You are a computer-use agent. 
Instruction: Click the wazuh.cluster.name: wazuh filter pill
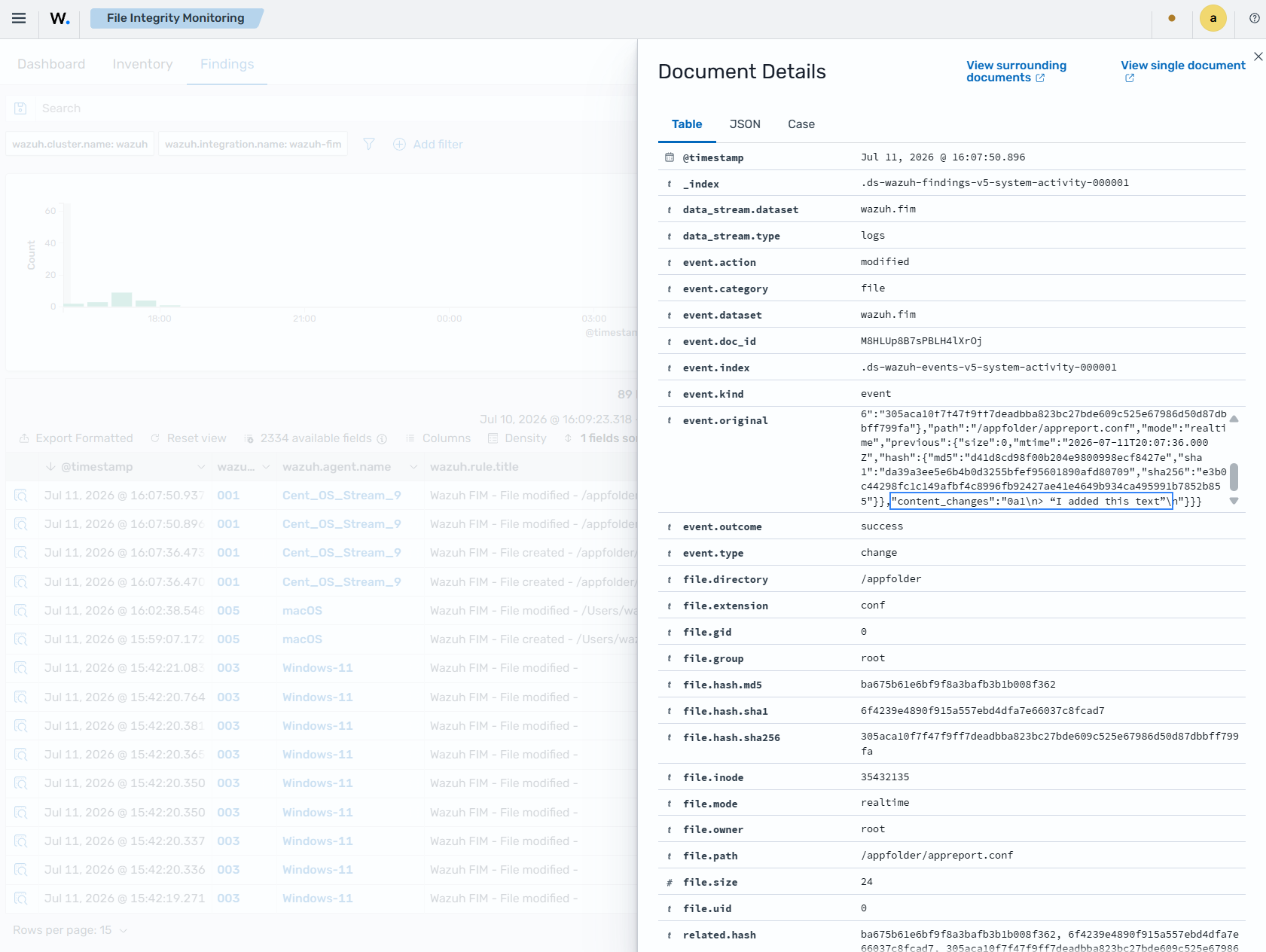tap(80, 144)
